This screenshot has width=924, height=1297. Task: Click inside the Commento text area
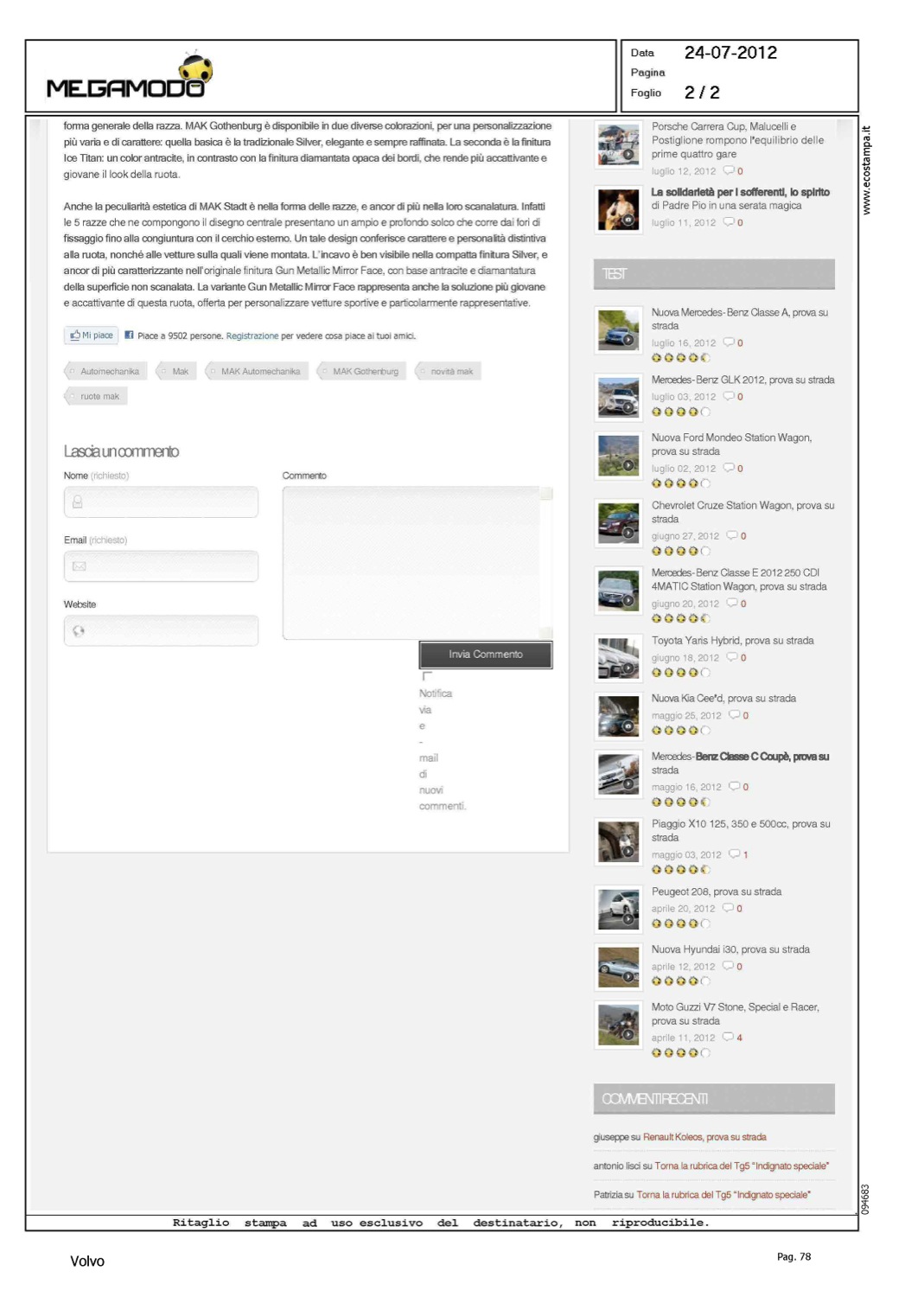[x=411, y=562]
